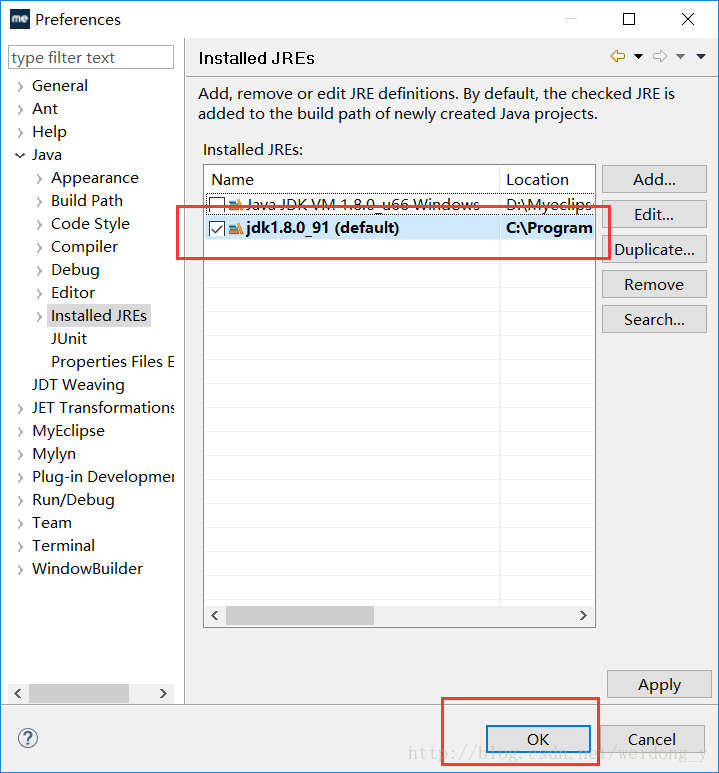719x773 pixels.
Task: Open the Installed JREs view menu triangle
Action: click(x=701, y=57)
